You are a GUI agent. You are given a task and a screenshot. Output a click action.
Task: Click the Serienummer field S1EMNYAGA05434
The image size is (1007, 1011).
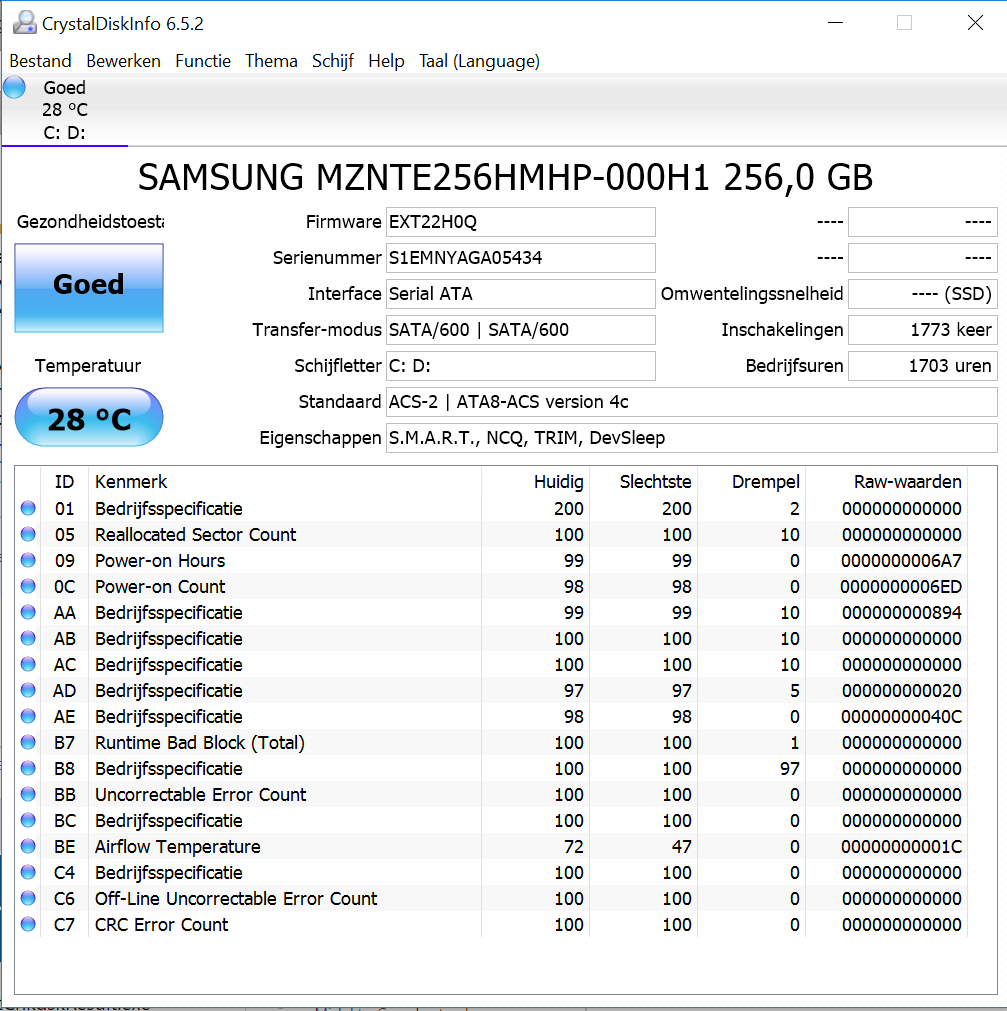521,258
